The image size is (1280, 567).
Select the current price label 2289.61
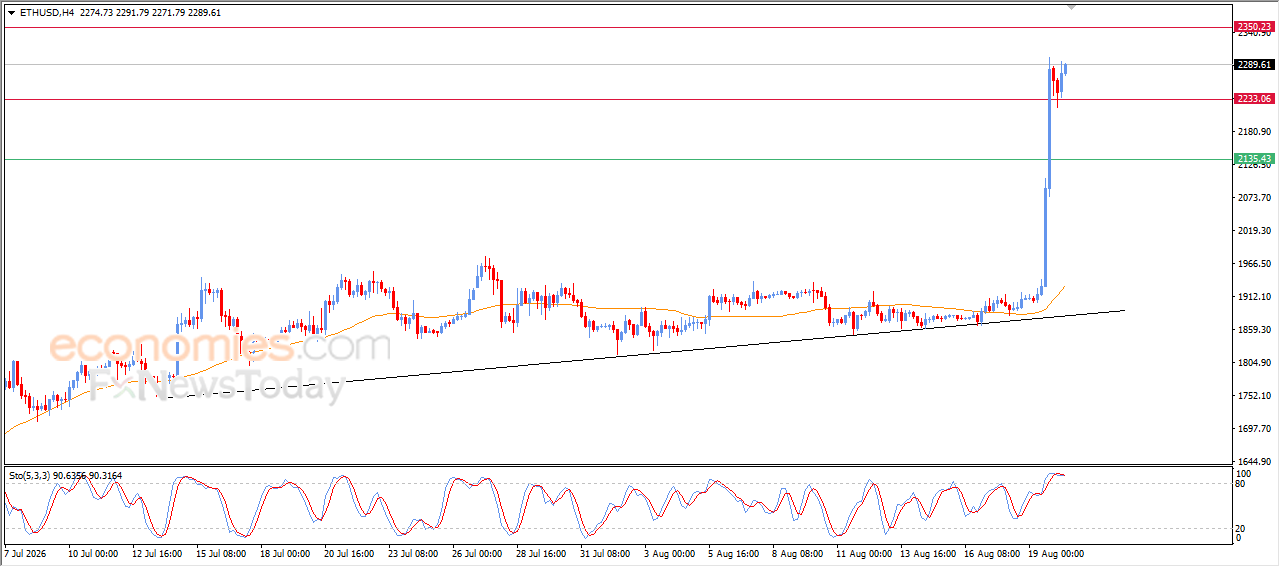pyautogui.click(x=1254, y=65)
